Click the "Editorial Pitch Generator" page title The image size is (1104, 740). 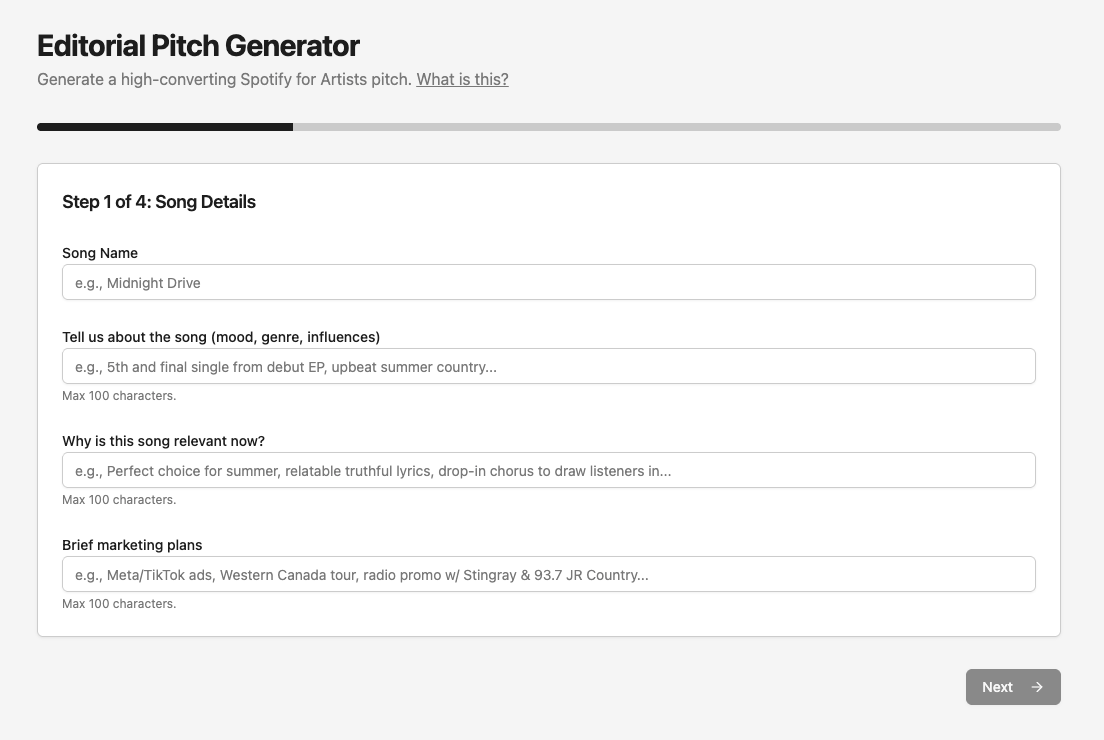tap(198, 46)
